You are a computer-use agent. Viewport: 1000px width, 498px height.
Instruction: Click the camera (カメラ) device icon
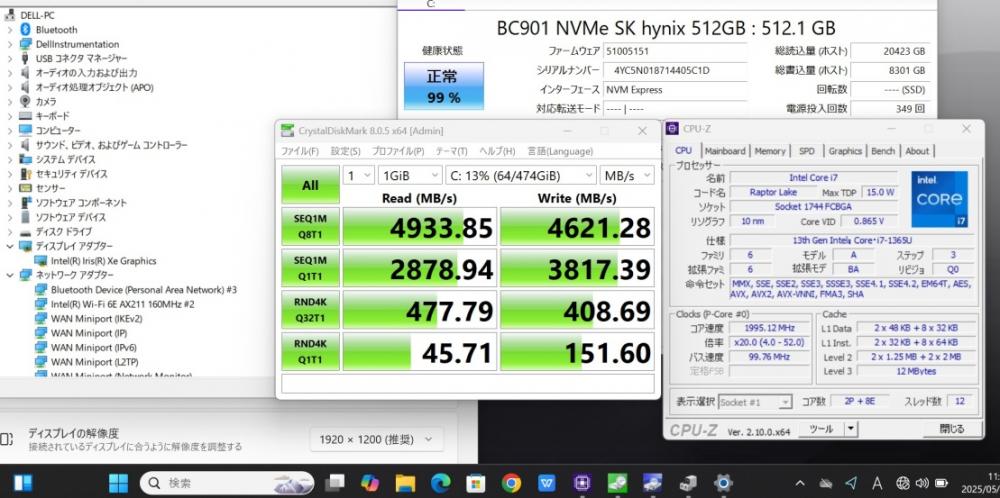(x=26, y=101)
